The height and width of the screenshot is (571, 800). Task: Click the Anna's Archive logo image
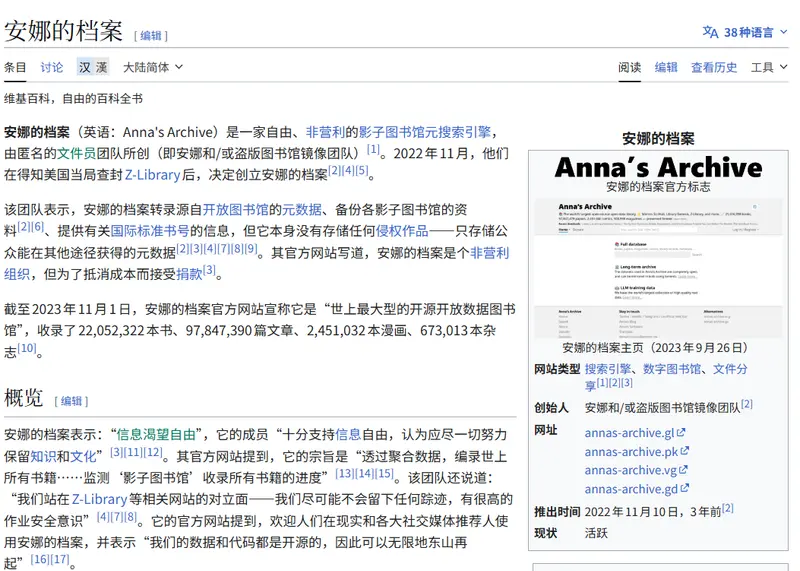click(x=658, y=167)
